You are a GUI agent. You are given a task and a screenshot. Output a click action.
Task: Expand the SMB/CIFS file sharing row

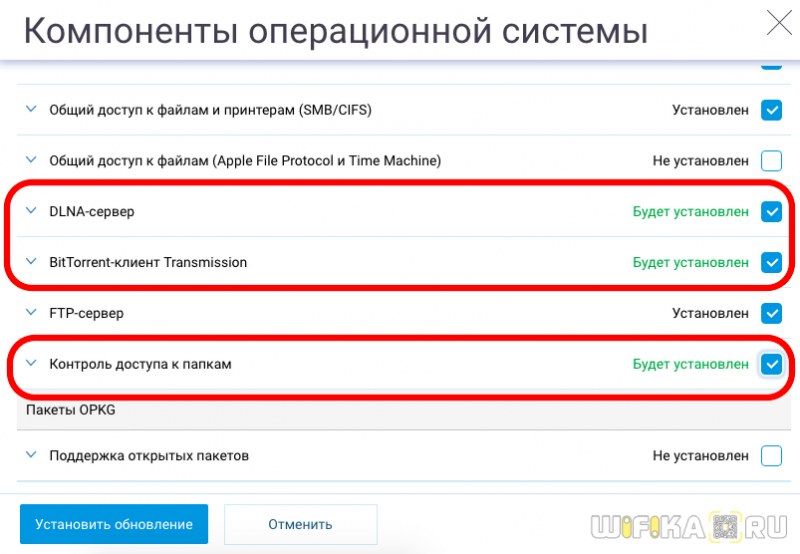click(x=31, y=109)
